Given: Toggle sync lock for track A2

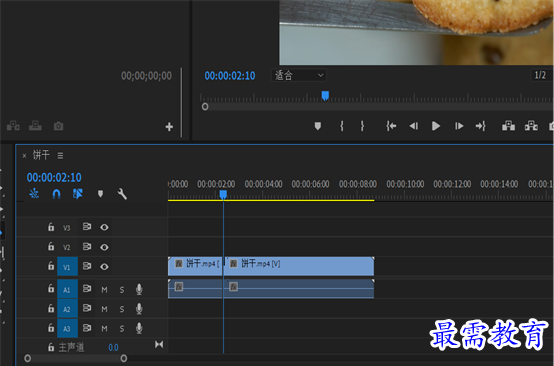Looking at the screenshot, I should point(87,308).
